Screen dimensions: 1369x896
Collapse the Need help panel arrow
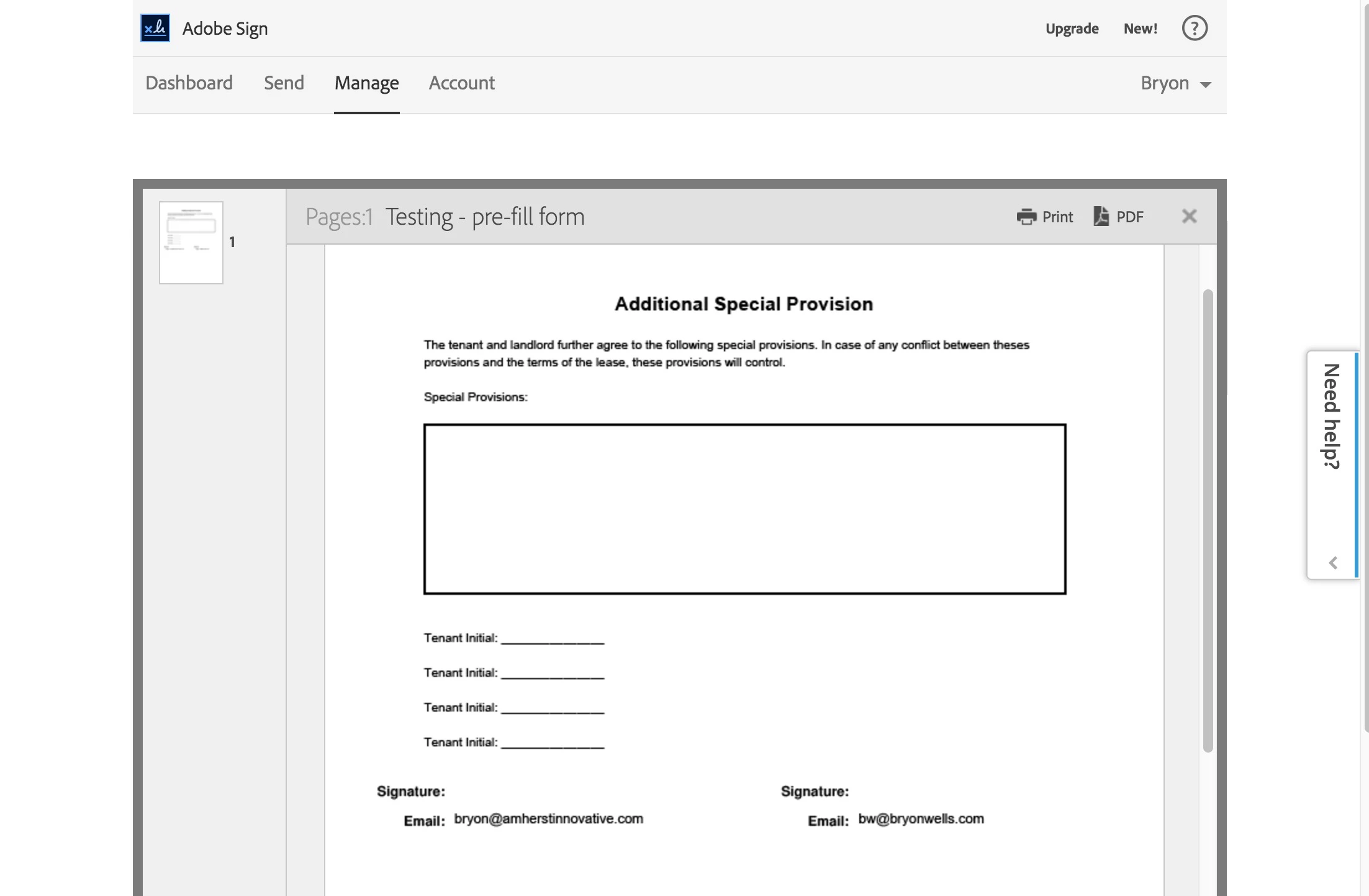[1332, 563]
